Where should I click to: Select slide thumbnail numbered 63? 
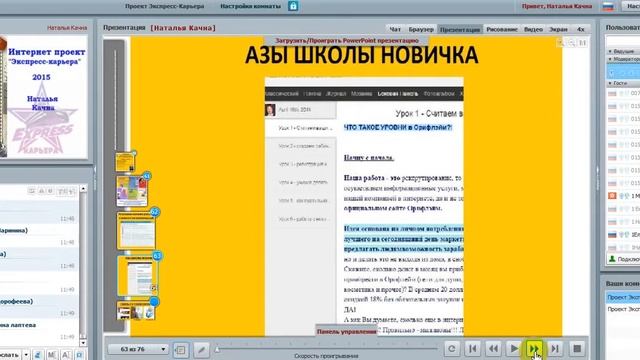click(x=138, y=276)
